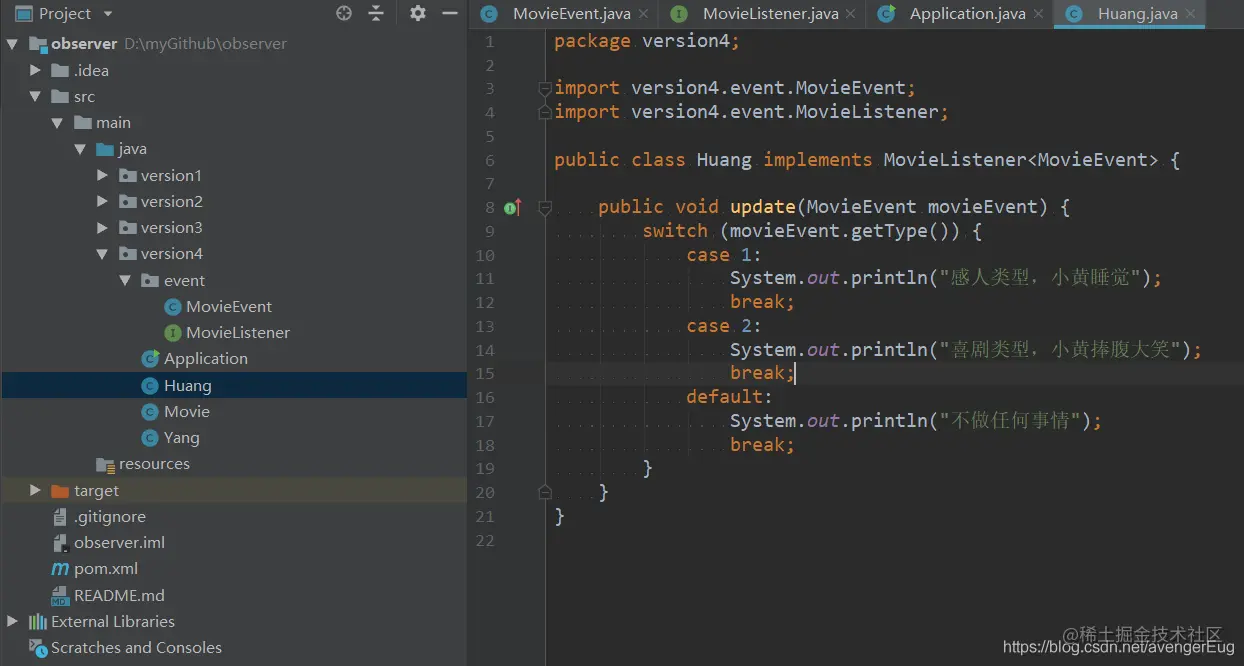Expand the version1 package
This screenshot has width=1244, height=666.
[102, 175]
